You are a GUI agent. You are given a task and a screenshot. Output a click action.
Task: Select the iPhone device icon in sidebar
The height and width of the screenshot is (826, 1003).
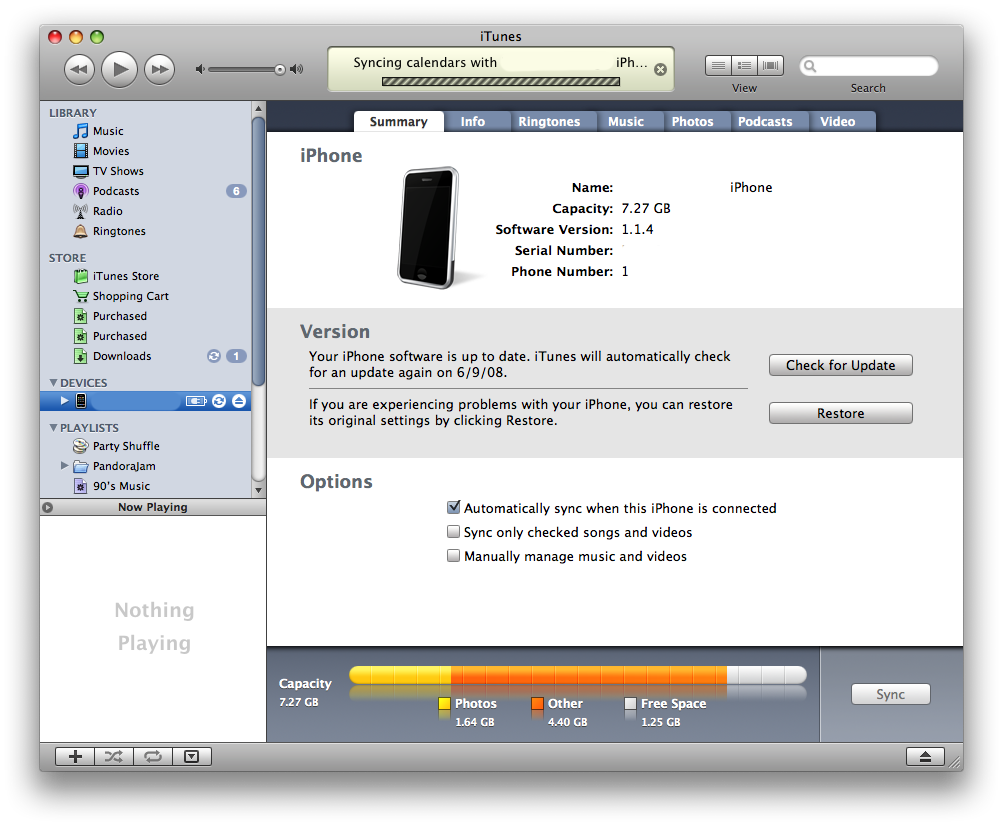[x=81, y=401]
